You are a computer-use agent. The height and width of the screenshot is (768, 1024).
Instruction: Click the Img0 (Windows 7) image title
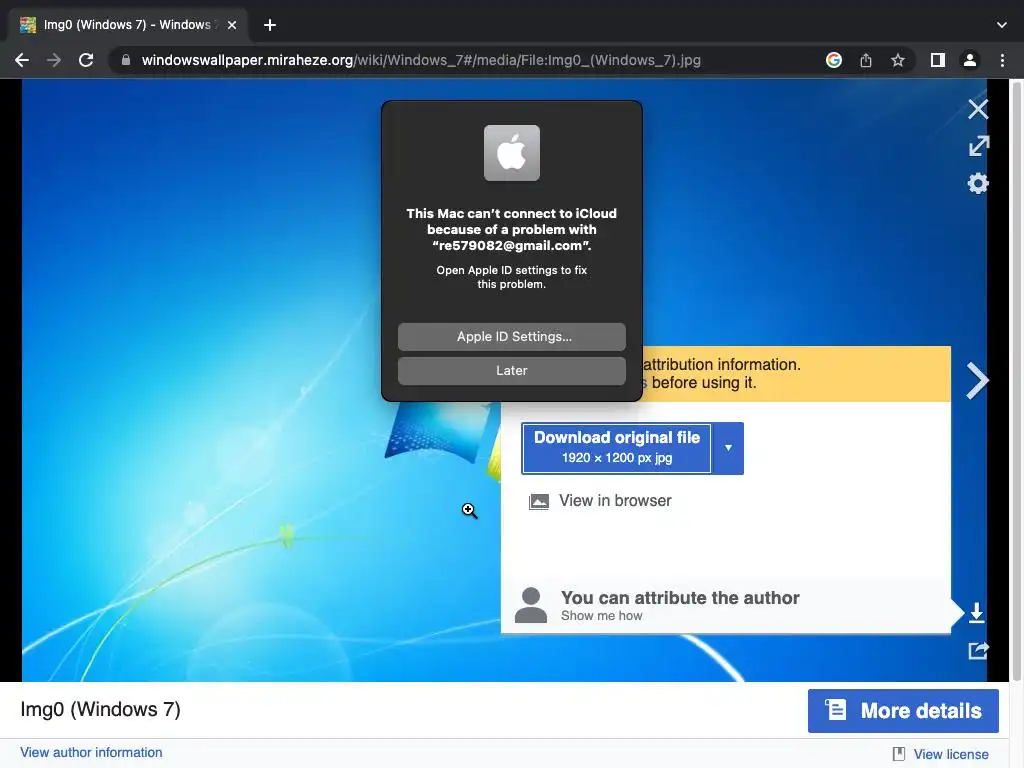[x=101, y=709]
